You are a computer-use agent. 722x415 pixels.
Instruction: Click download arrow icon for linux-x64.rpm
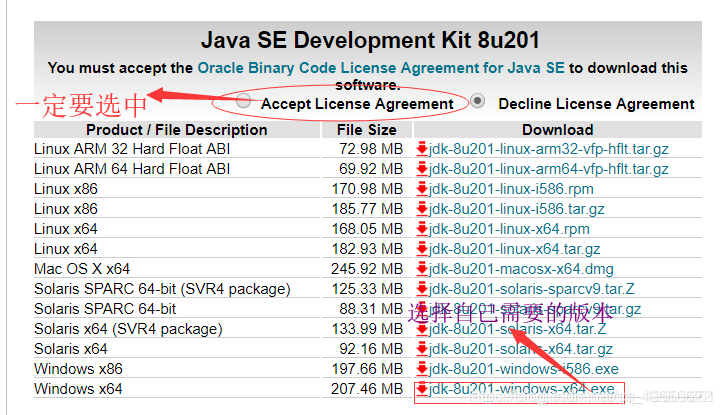(421, 229)
